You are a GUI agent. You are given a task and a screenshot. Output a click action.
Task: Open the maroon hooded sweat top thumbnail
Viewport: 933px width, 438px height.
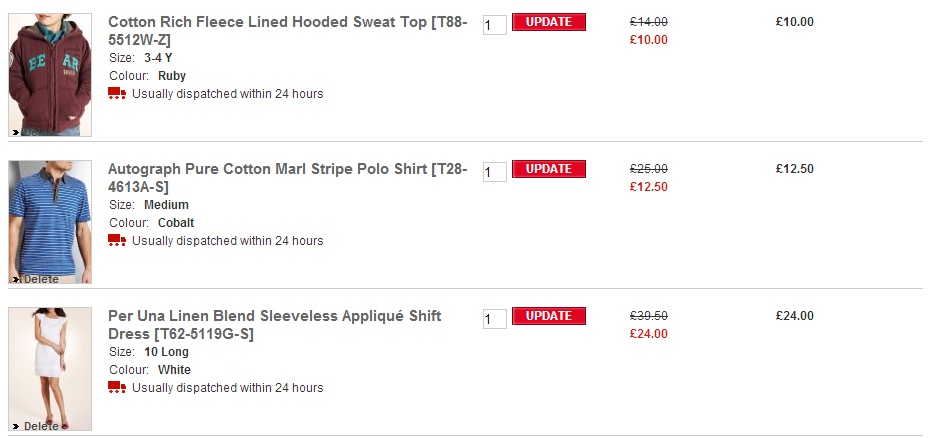tap(50, 70)
